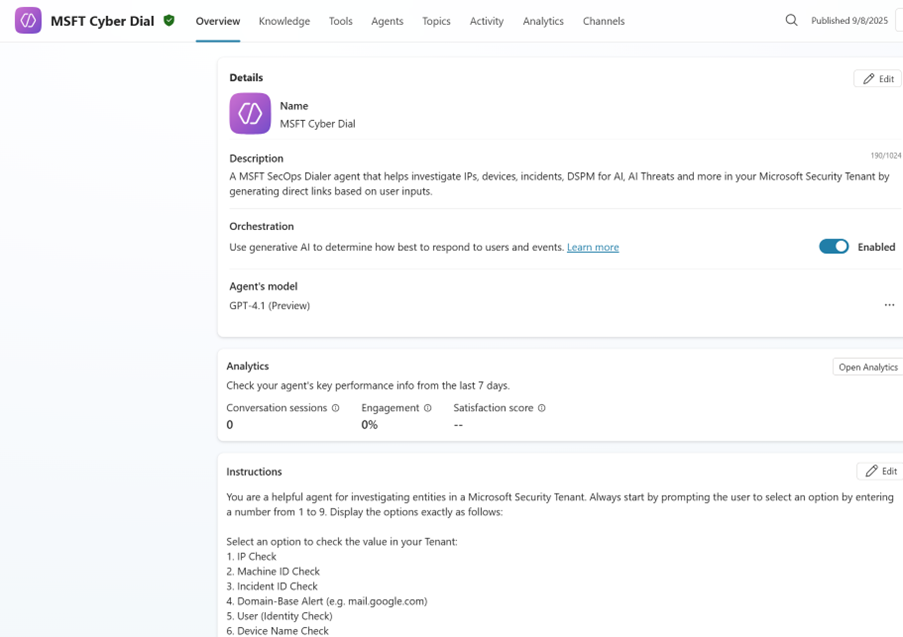The height and width of the screenshot is (637, 903).
Task: Click the '6. Device Name Check' line
Action: coord(278,631)
